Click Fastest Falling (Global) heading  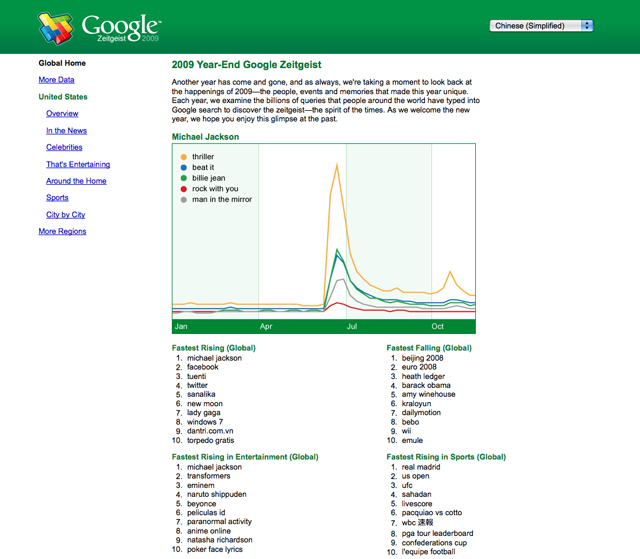tap(429, 348)
